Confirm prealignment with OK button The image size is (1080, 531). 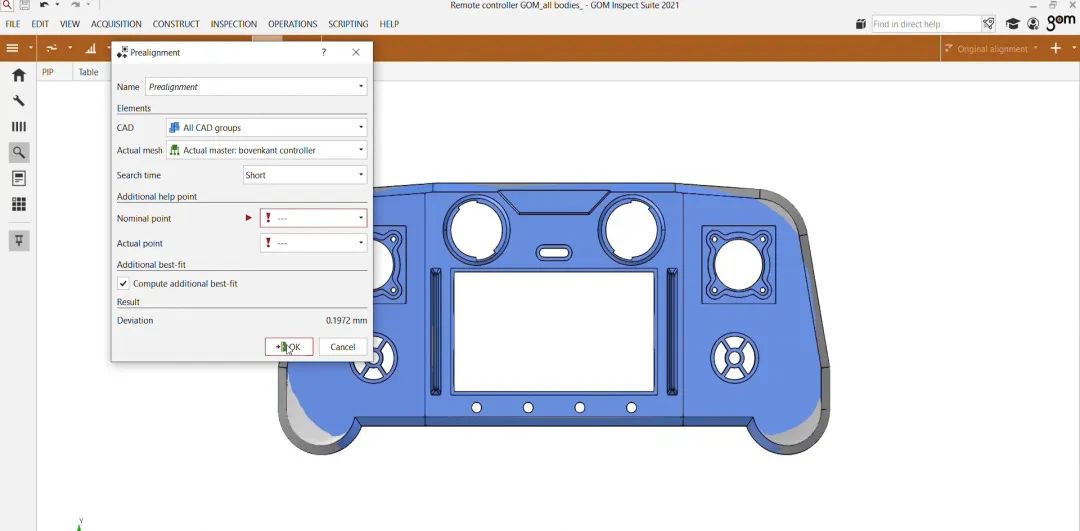point(289,347)
